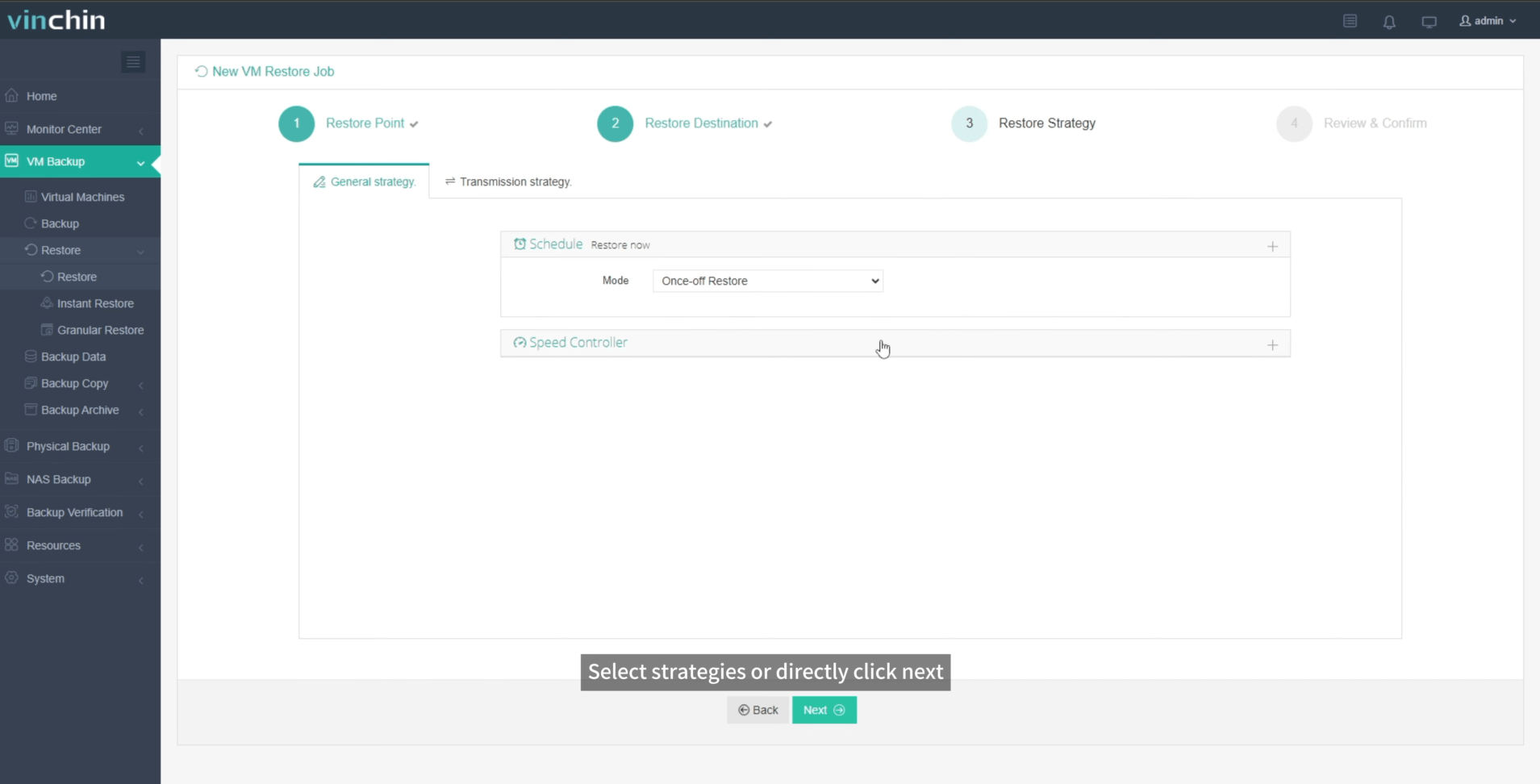Viewport: 1540px width, 784px height.
Task: Click the Back button
Action: tap(757, 710)
